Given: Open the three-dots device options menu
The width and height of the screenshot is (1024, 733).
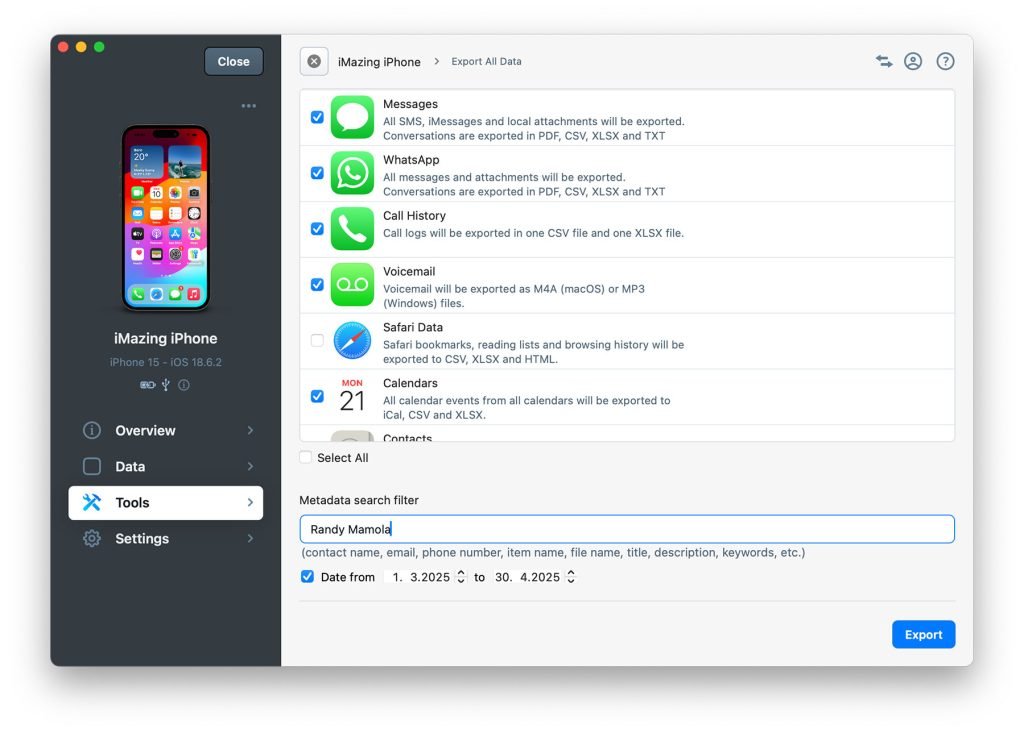Looking at the screenshot, I should coord(248,106).
